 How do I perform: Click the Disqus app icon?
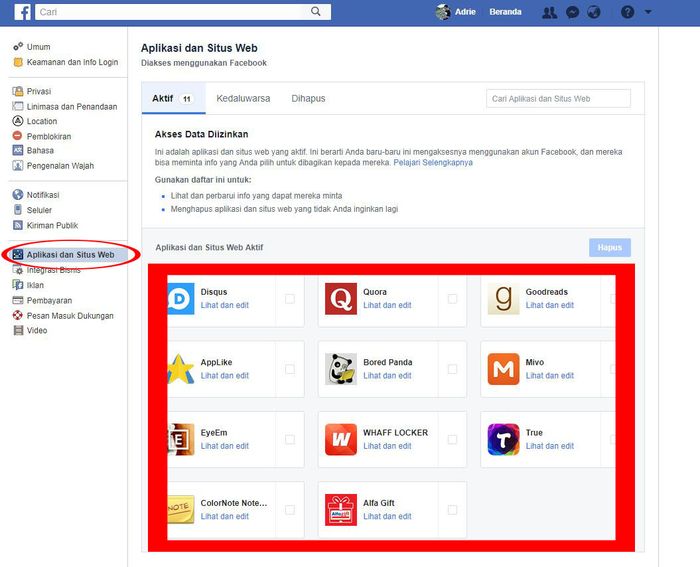coord(181,299)
